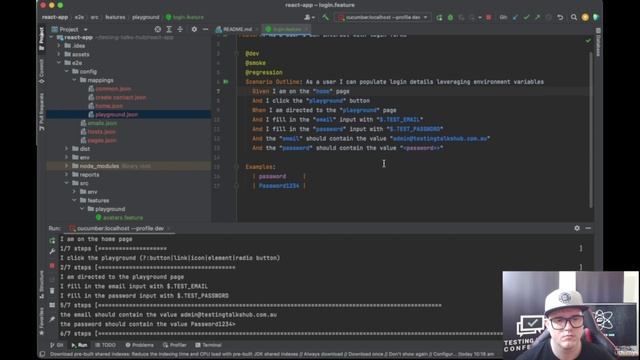The image size is (640, 360).
Task: Open Project panel settings gear
Action: point(194,29)
